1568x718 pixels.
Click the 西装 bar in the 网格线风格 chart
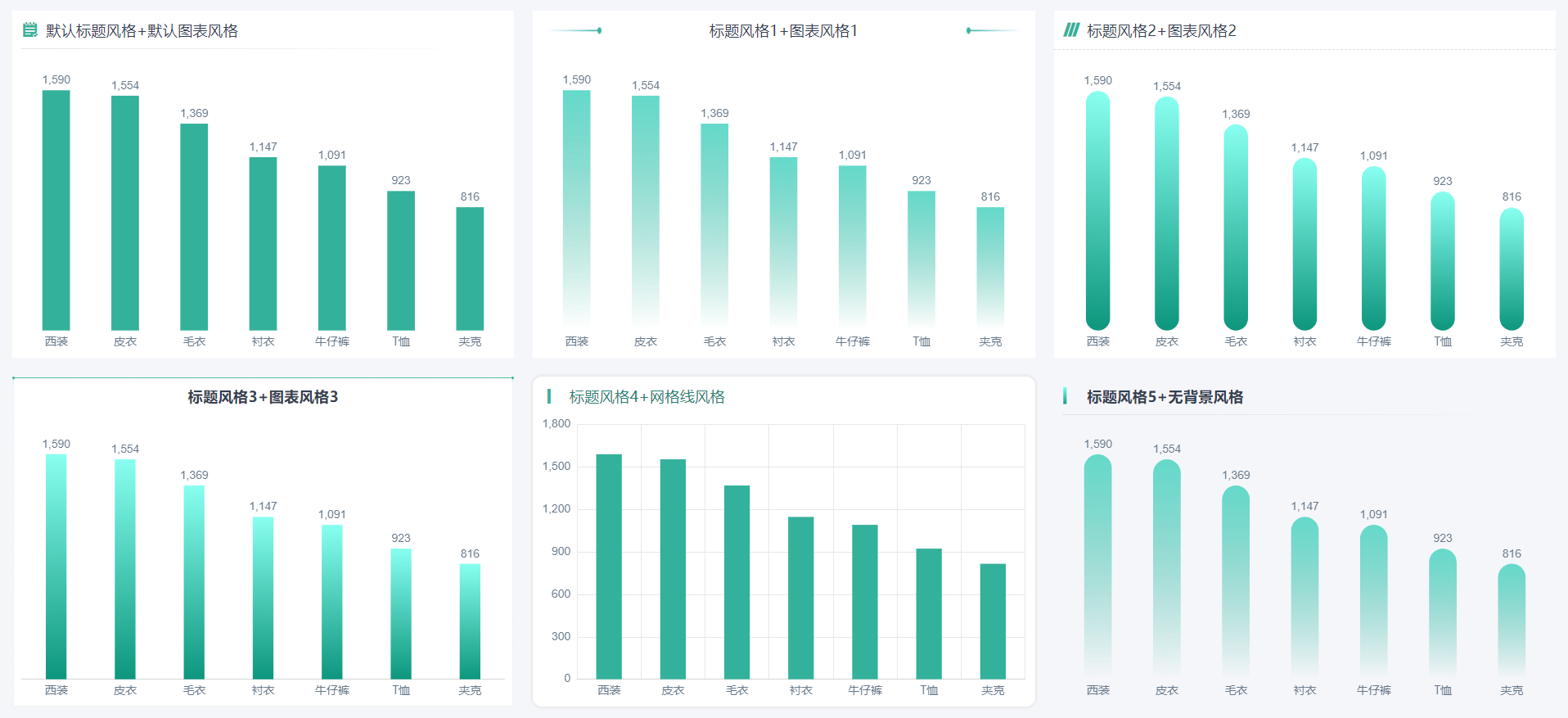pos(609,567)
